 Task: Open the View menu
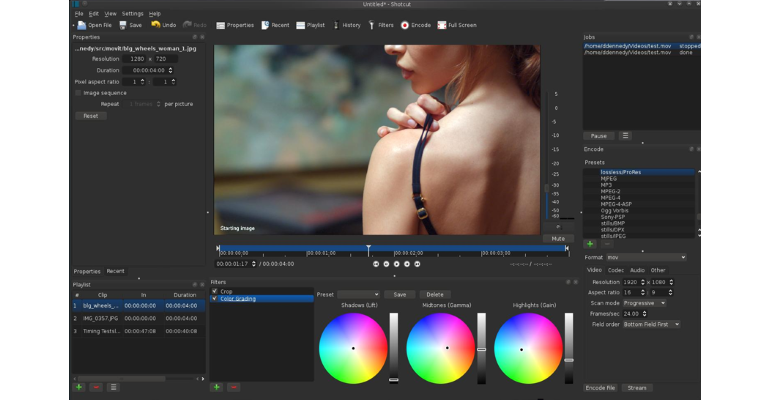110,14
